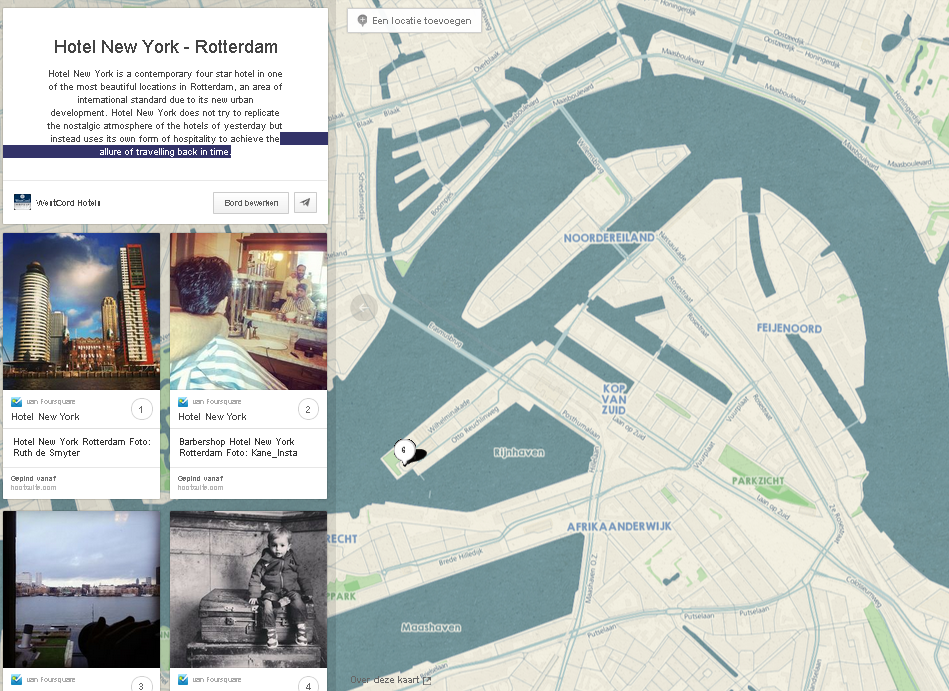
Task: Click caption 'Hotel New York Rotterdam Foto: Ruth de Smyter'
Action: click(82, 447)
